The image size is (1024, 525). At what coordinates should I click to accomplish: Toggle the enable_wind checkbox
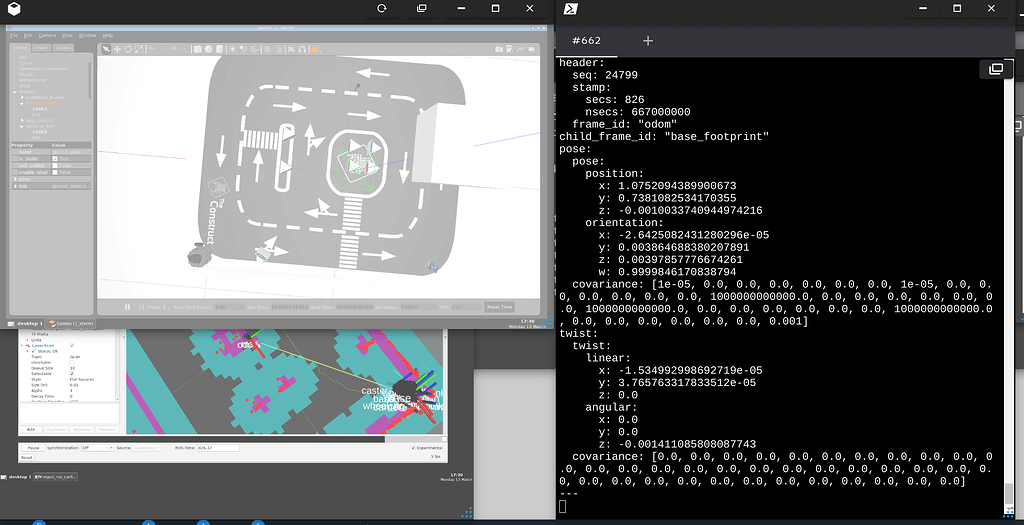point(54,172)
